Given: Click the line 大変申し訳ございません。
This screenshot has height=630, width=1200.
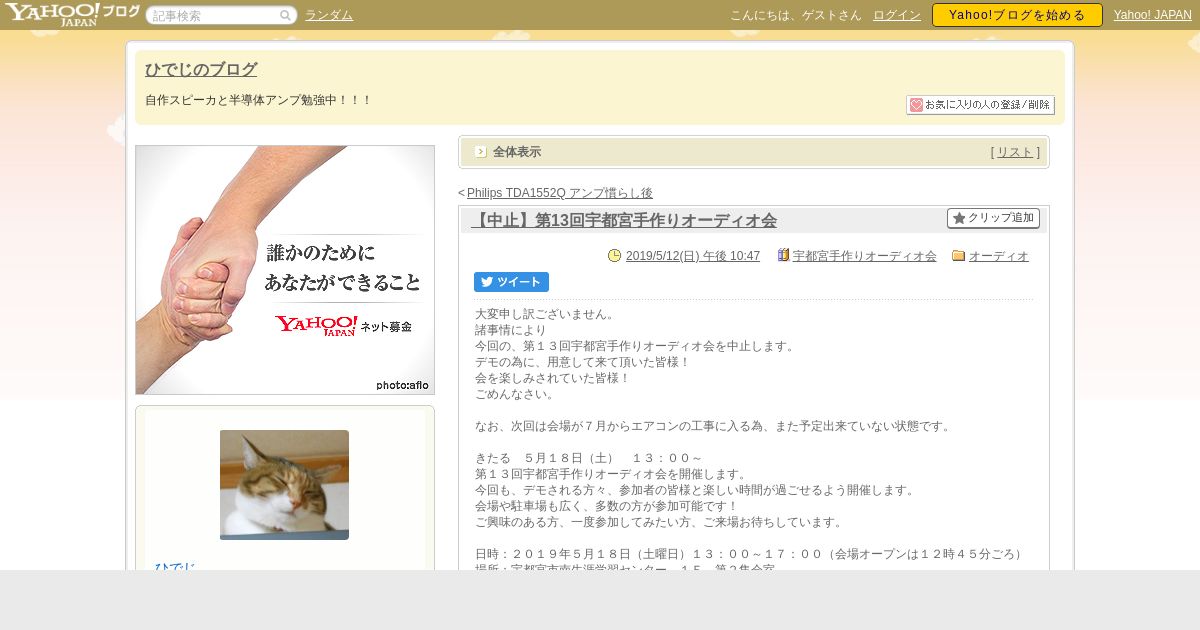Looking at the screenshot, I should click(547, 314).
